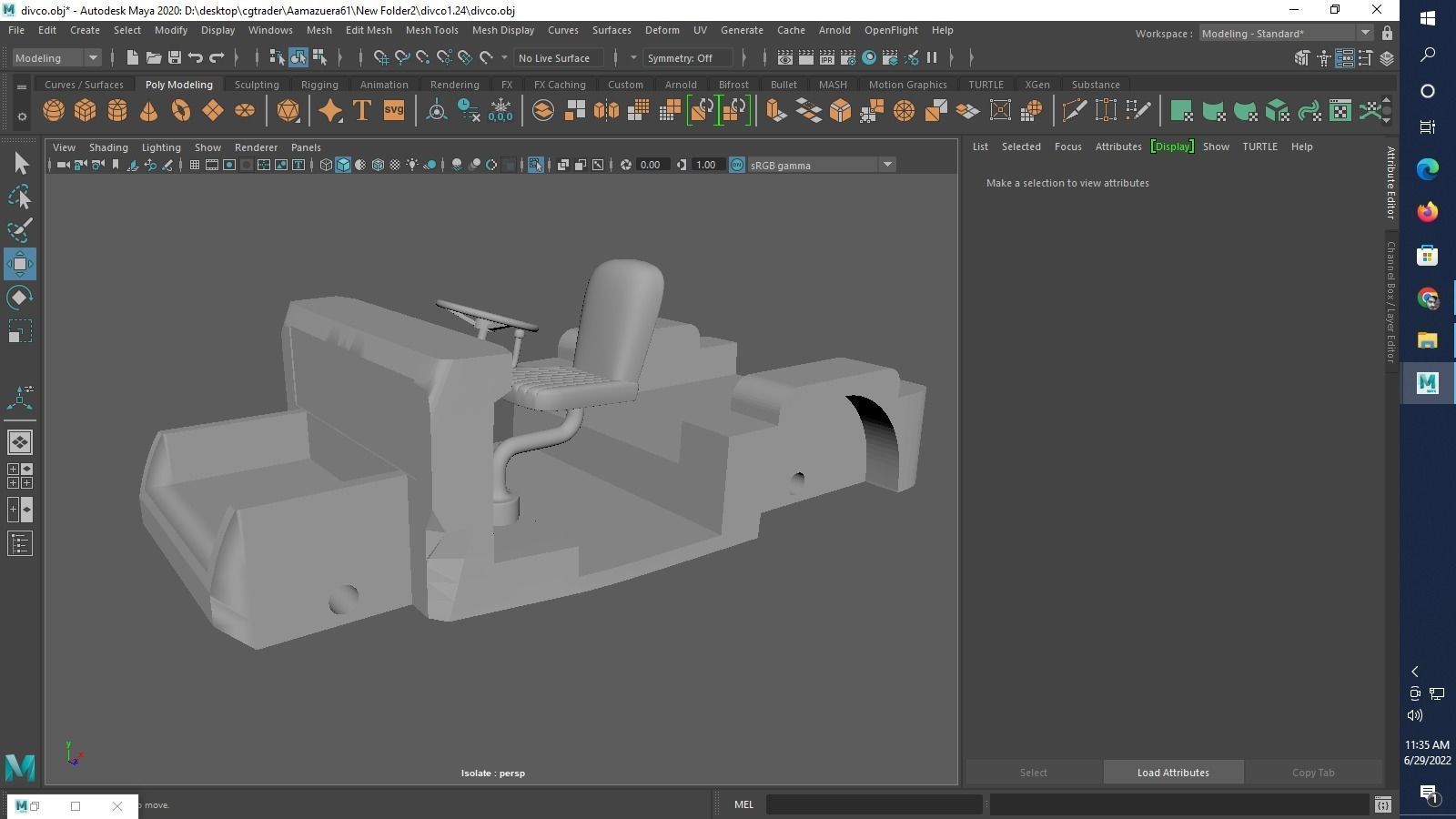1456x819 pixels.
Task: Create a polygon cylinder from the shelf
Action: point(117,111)
